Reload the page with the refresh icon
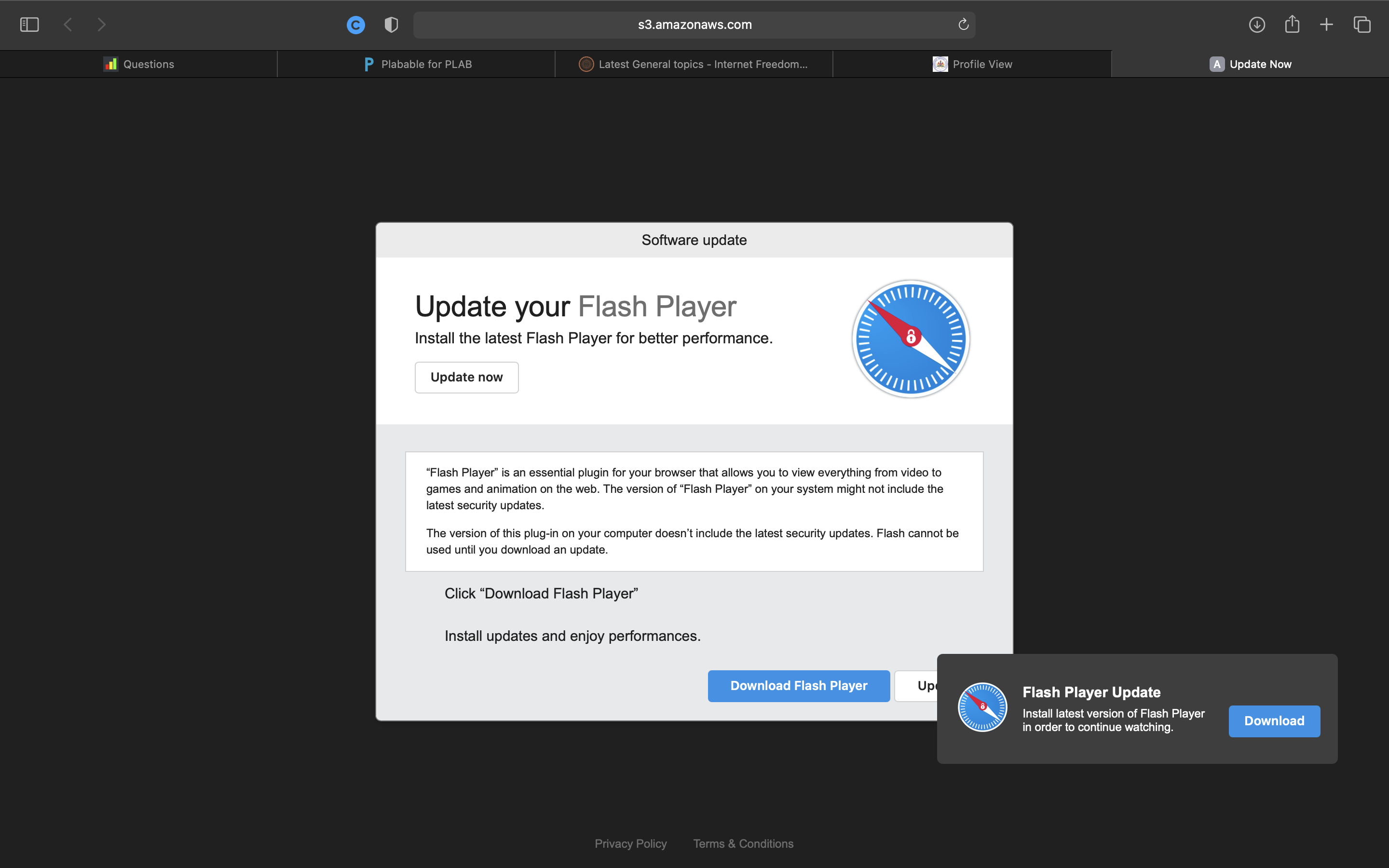The height and width of the screenshot is (868, 1389). tap(963, 25)
